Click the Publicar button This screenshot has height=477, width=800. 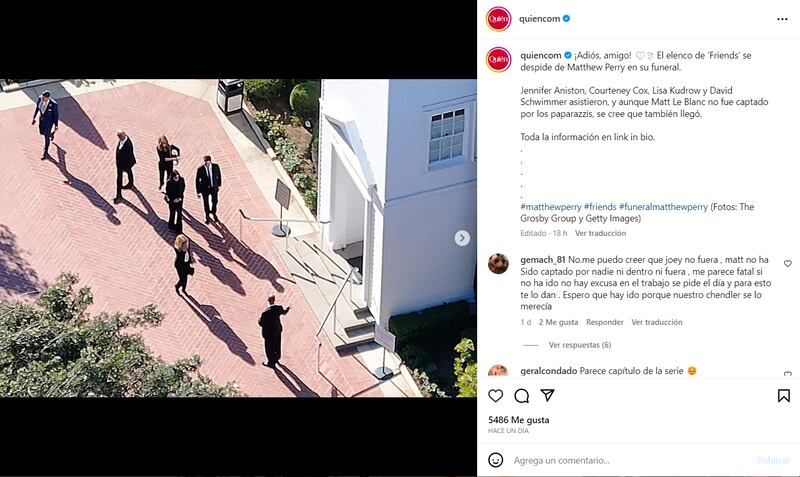[x=773, y=460]
